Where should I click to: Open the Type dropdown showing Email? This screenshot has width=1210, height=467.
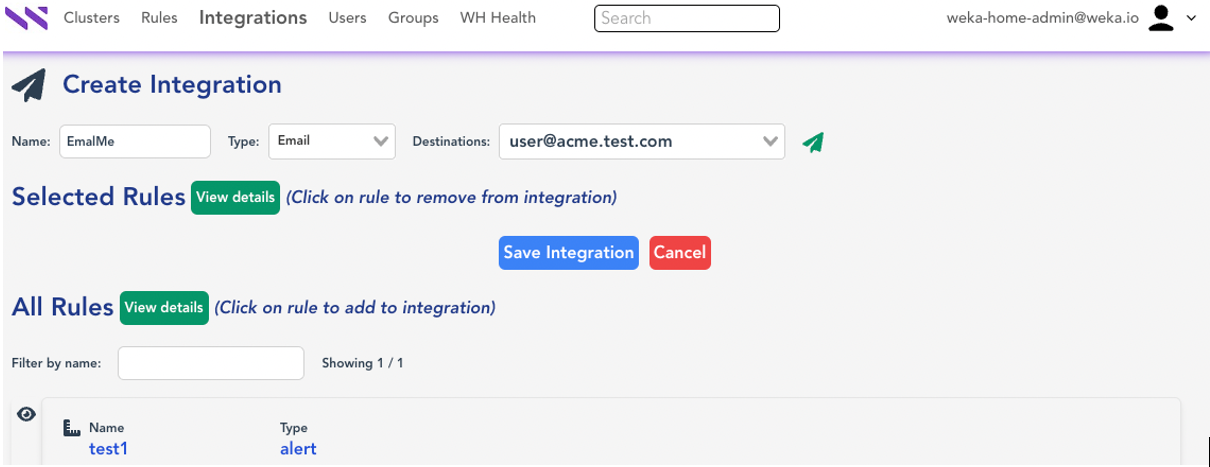point(332,141)
